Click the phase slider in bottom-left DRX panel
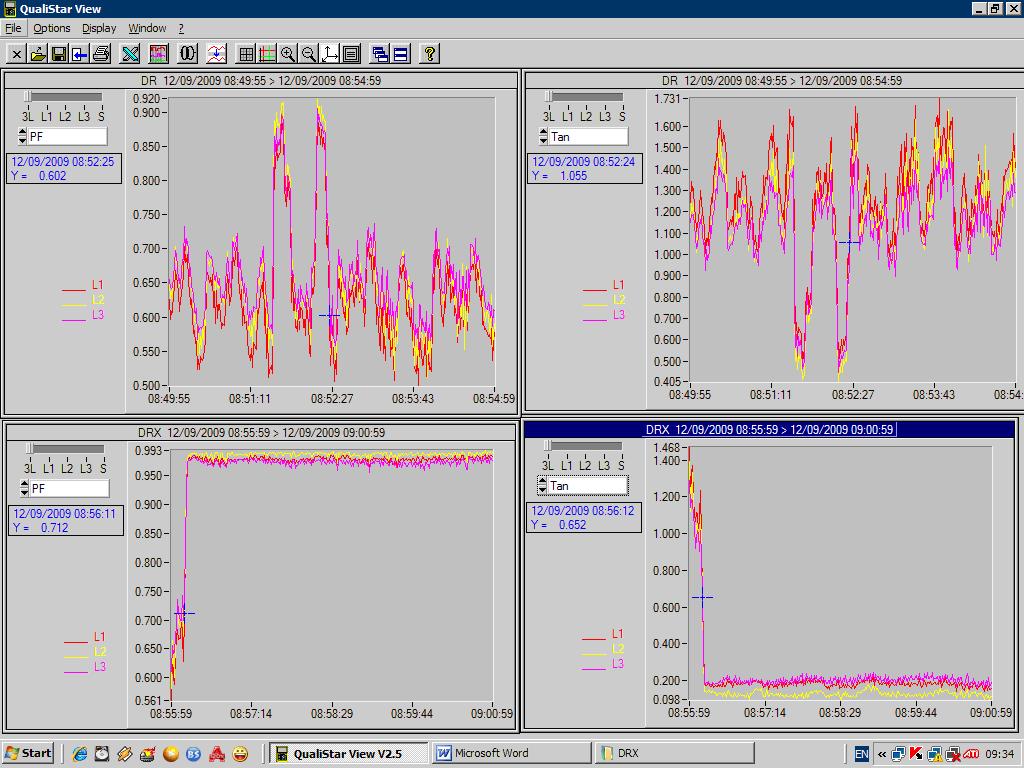1024x768 pixels. click(x=30, y=449)
